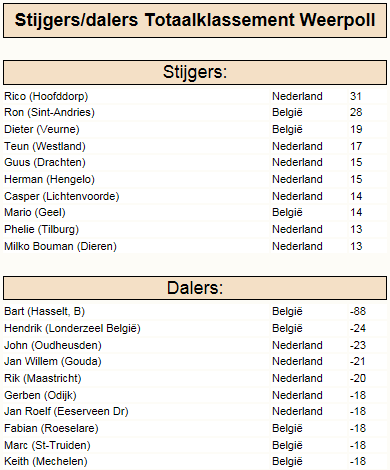Select Keith (Mechelen) row

tap(195, 461)
